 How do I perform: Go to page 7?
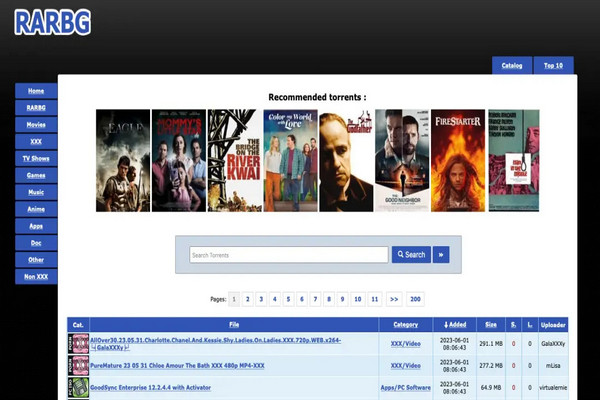(315, 299)
